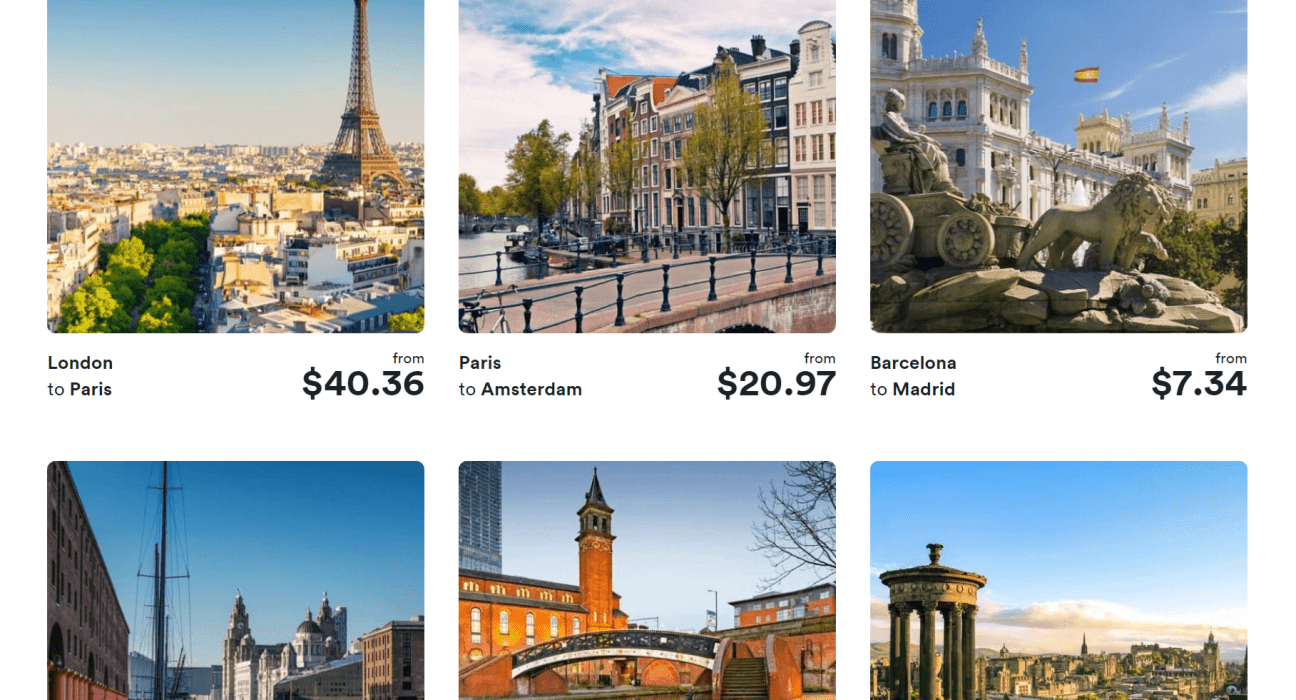Click the Paris origin label
This screenshot has width=1296, height=700.
point(480,363)
